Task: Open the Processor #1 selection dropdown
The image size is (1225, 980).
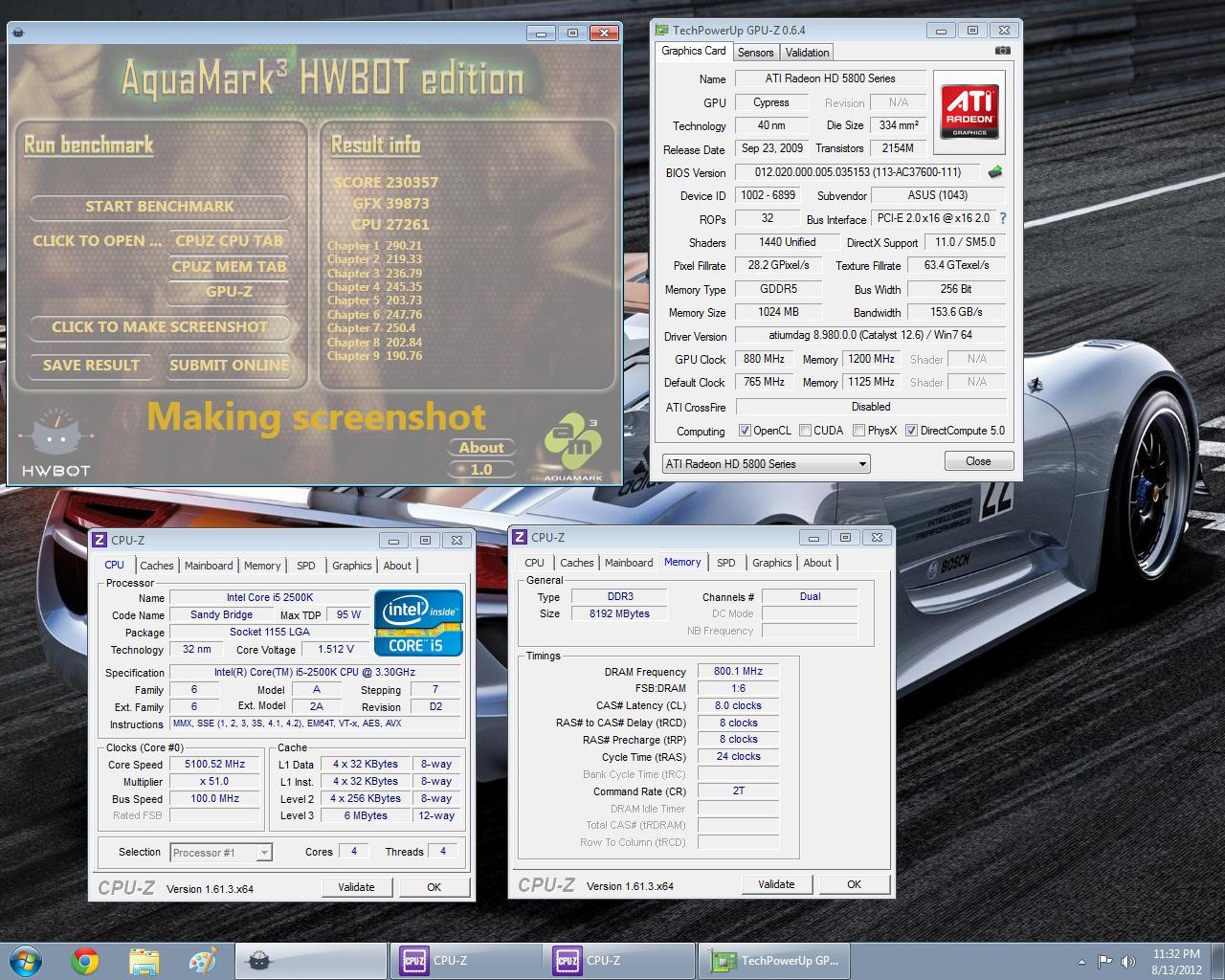Action: 221,853
